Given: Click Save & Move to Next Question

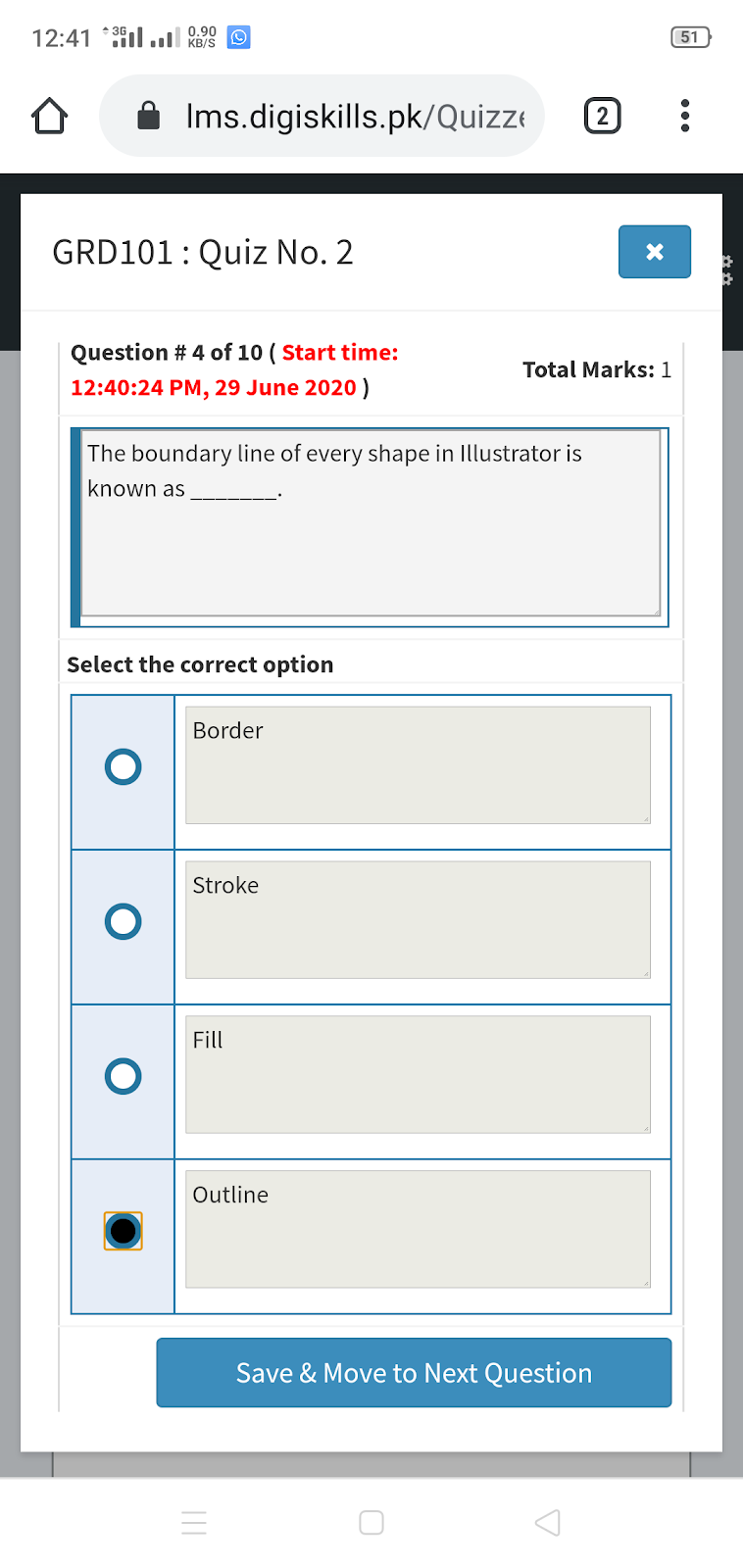Looking at the screenshot, I should [x=413, y=1373].
